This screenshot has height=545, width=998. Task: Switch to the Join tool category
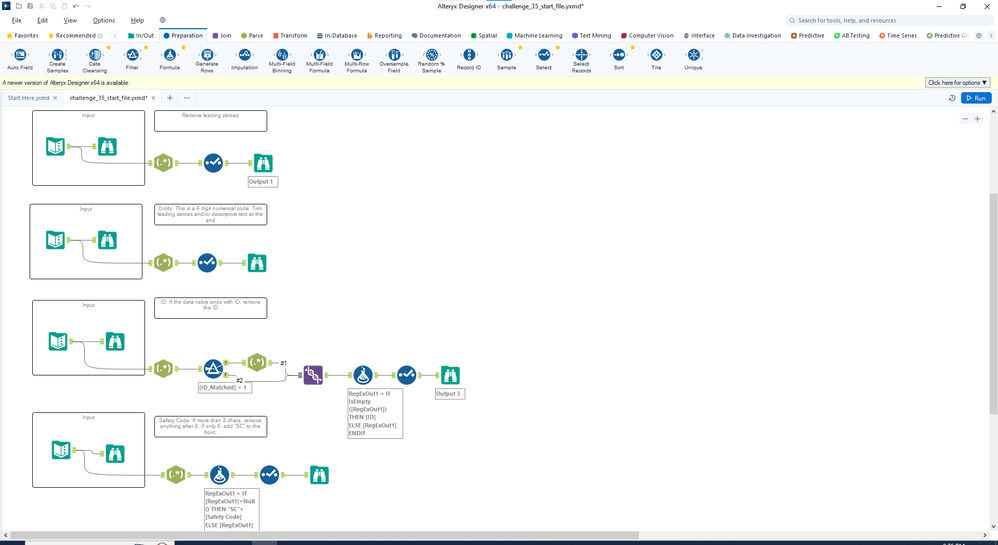[221, 36]
